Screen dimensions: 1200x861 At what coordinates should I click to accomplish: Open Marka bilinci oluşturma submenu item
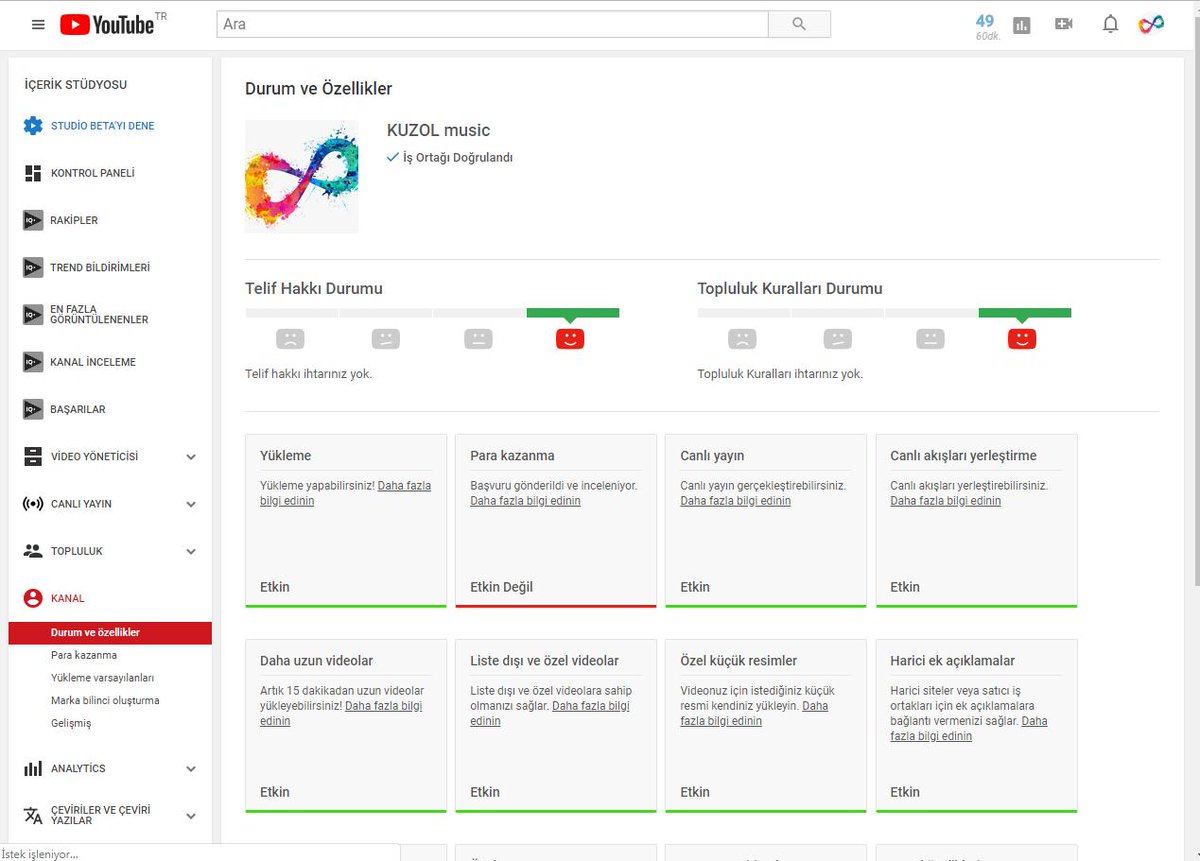[x=105, y=700]
